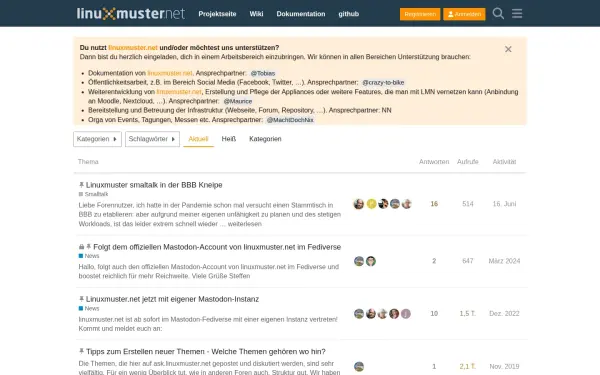Click second avatar in Fediverse topic row
Image resolution: width=600 pixels, height=375 pixels.
click(x=371, y=261)
